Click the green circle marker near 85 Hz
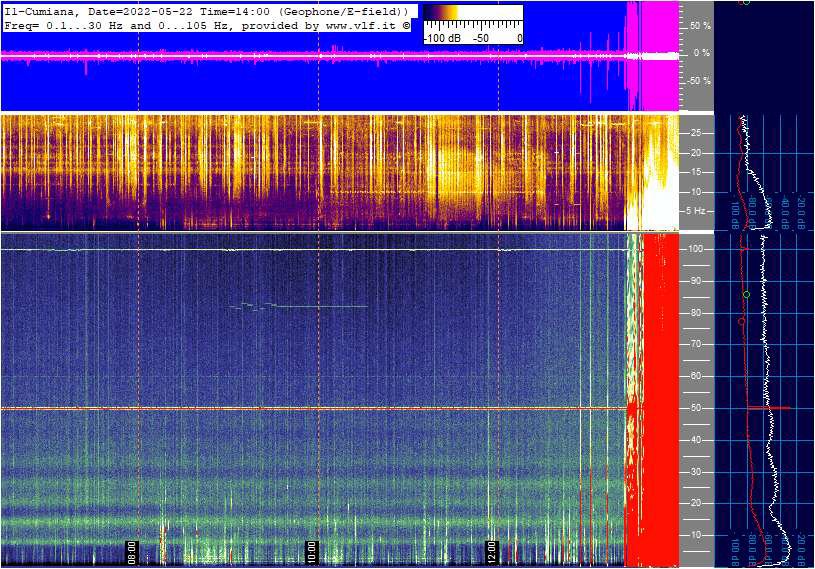This screenshot has width=815, height=569. [x=746, y=294]
